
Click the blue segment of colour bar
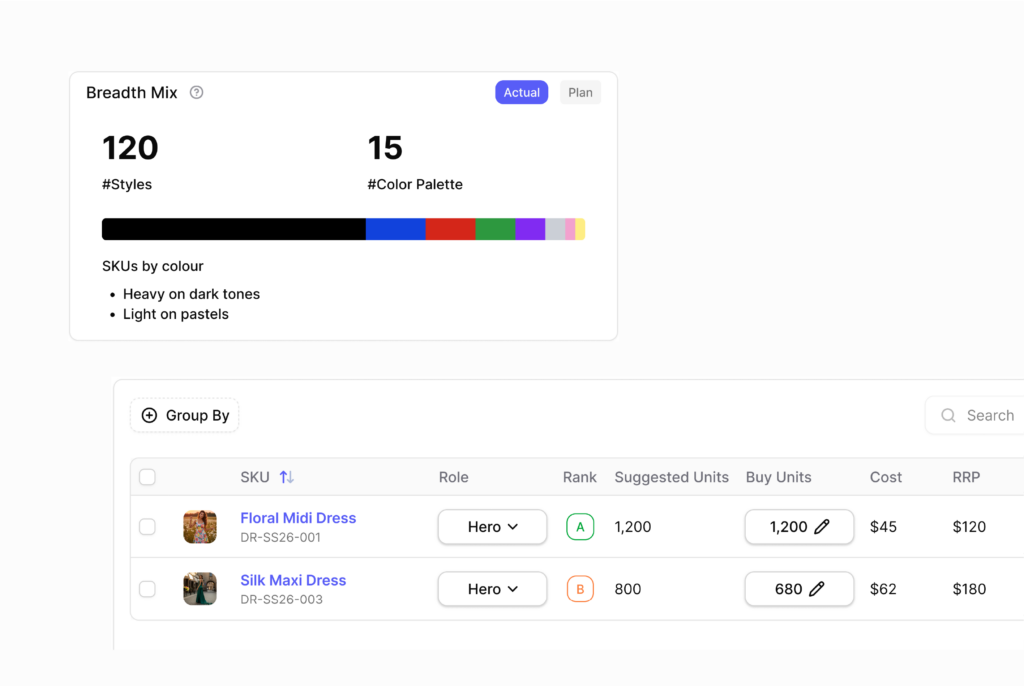[395, 229]
